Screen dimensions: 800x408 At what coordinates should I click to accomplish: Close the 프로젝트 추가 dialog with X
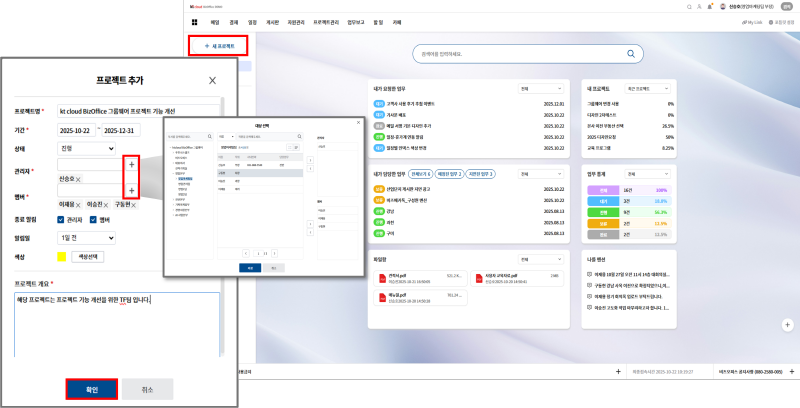click(212, 80)
